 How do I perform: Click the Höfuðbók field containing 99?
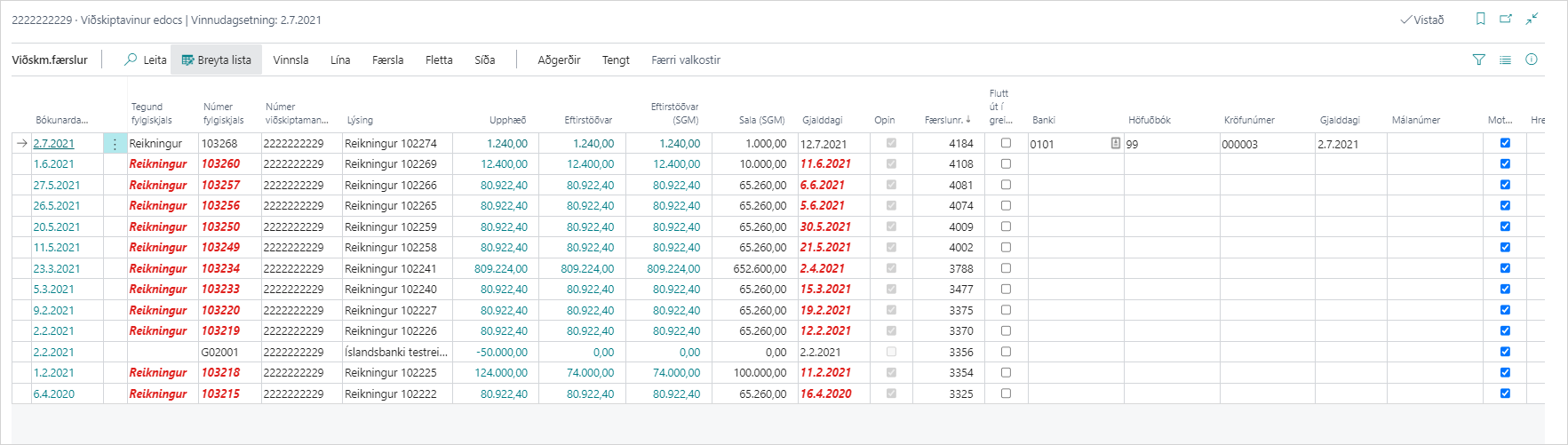(x=1170, y=144)
